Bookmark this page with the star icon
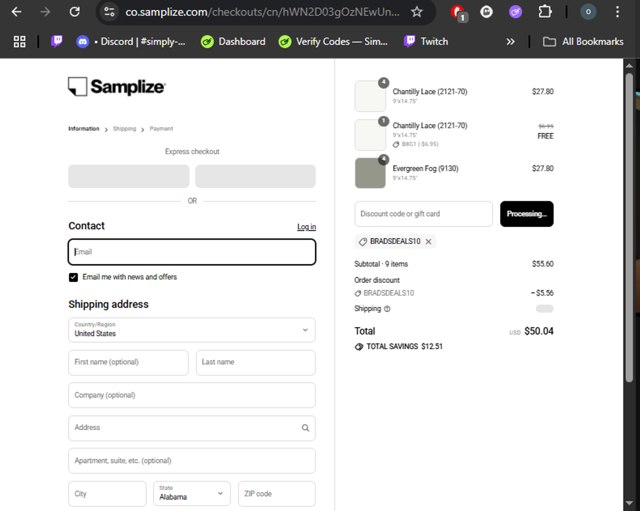Image resolution: width=640 pixels, height=511 pixels. click(x=417, y=12)
